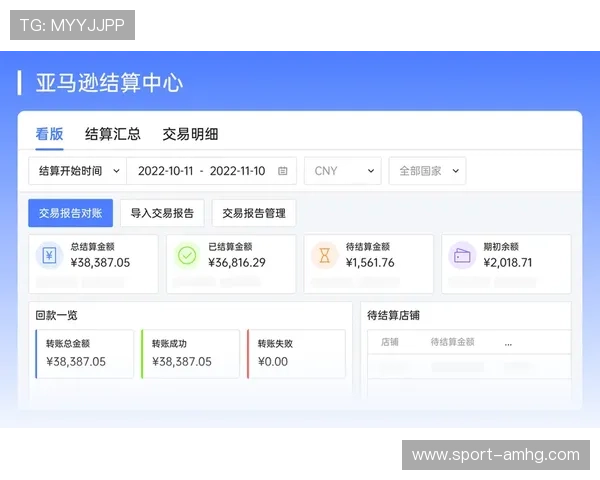The width and height of the screenshot is (600, 480).
Task: Select the 已结算金额 value ¥36,816.29
Action: (237, 263)
